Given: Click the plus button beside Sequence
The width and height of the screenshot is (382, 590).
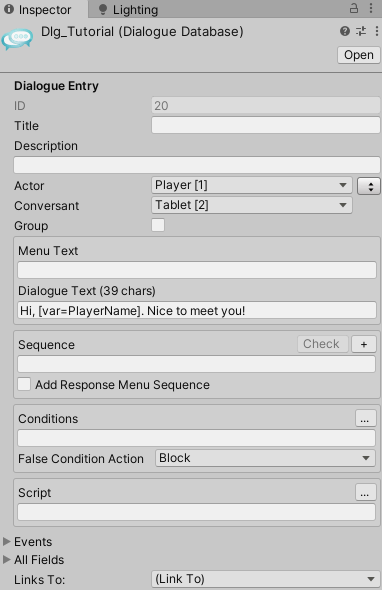Looking at the screenshot, I should (364, 344).
